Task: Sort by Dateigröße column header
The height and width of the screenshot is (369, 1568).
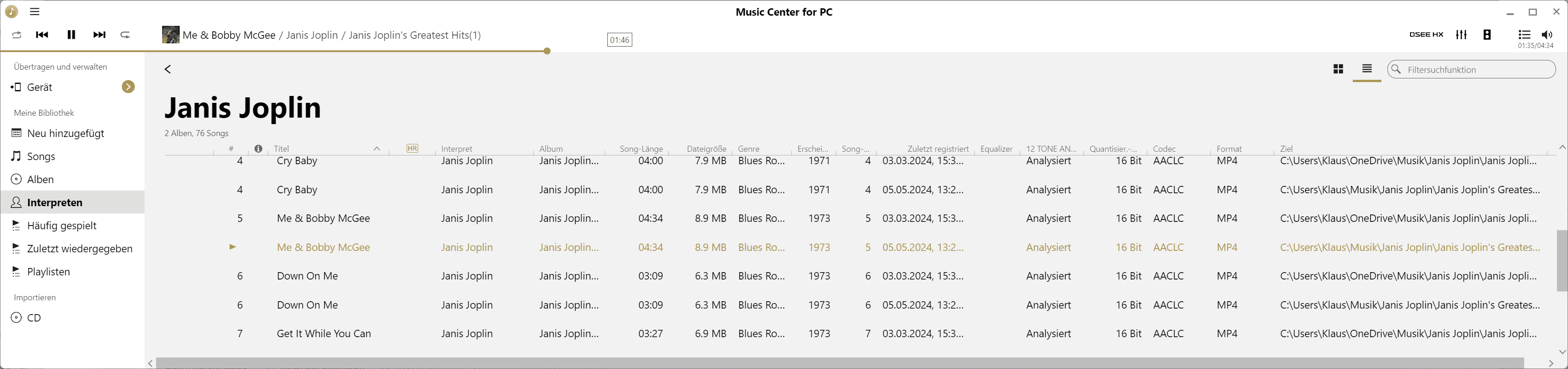Action: 707,149
